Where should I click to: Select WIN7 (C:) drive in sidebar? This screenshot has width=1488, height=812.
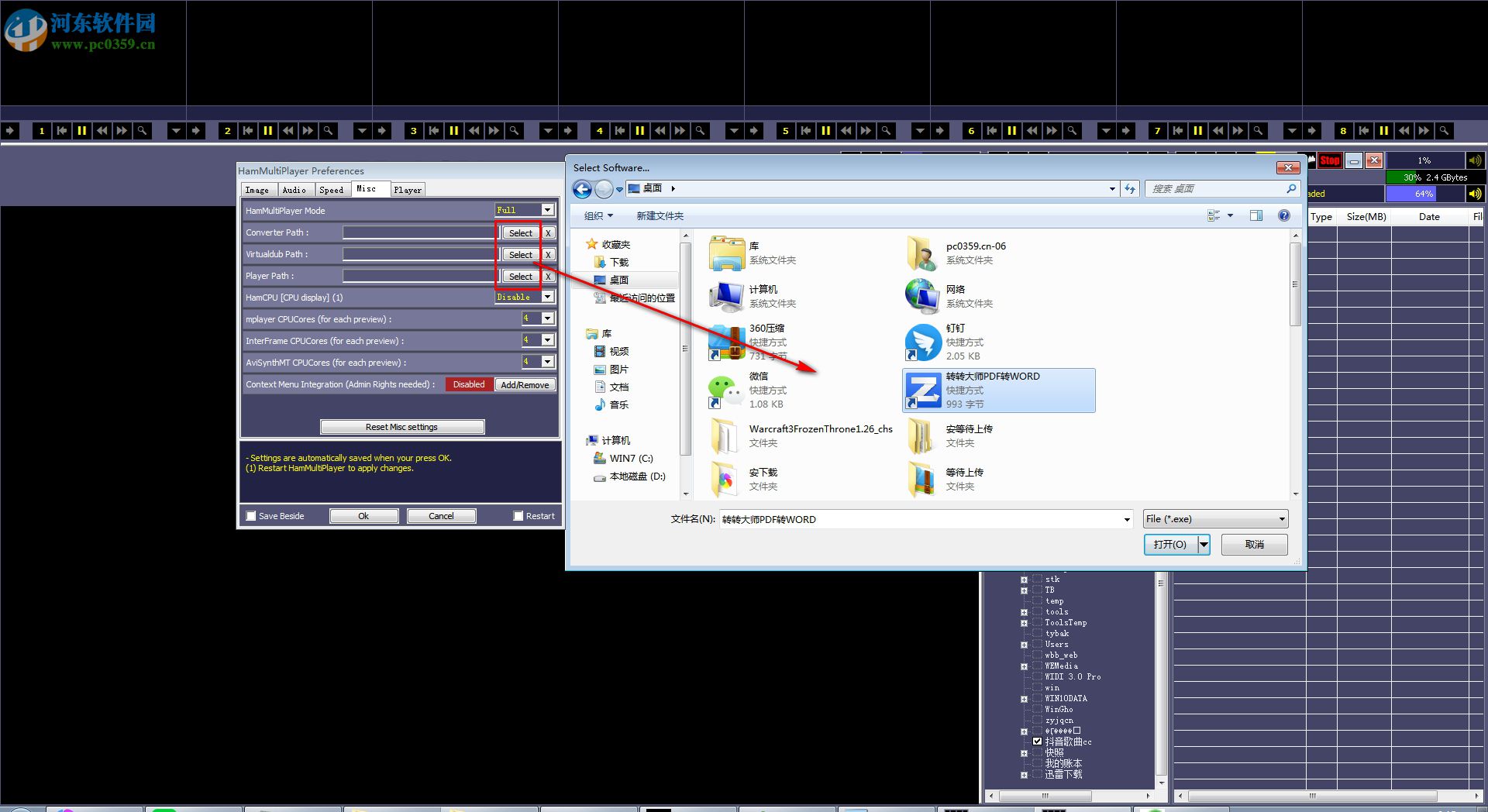click(x=631, y=459)
